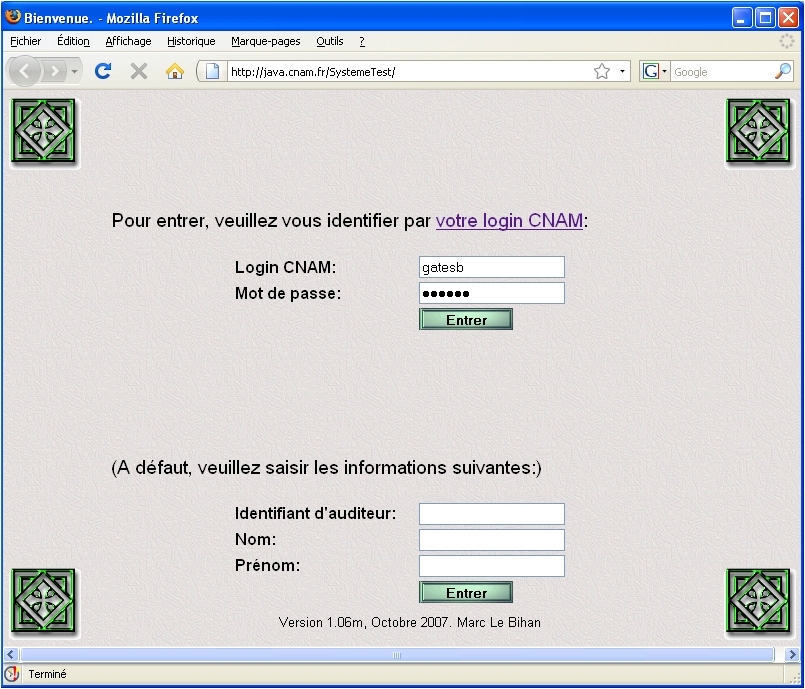Image resolution: width=805 pixels, height=689 pixels.
Task: Click the Reload page icon
Action: pyautogui.click(x=102, y=71)
